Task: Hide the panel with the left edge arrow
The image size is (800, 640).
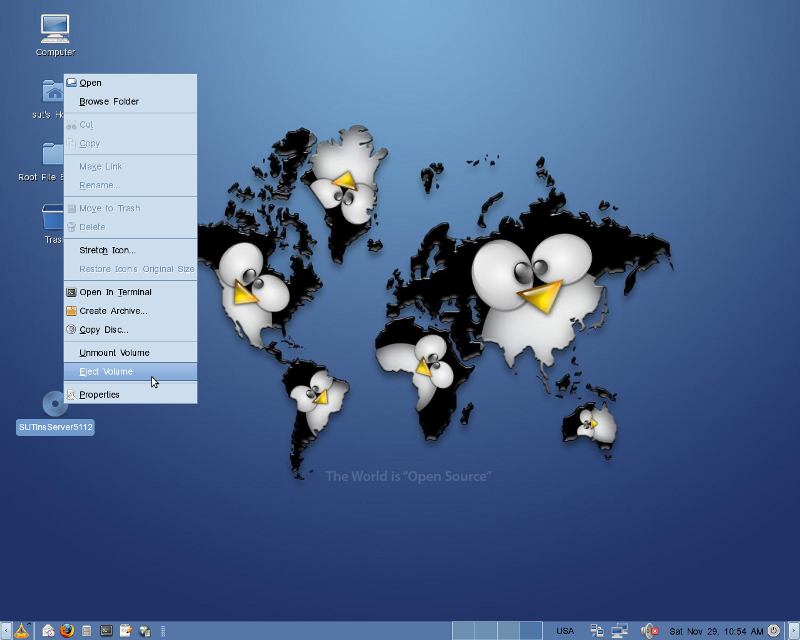Action: 5,631
